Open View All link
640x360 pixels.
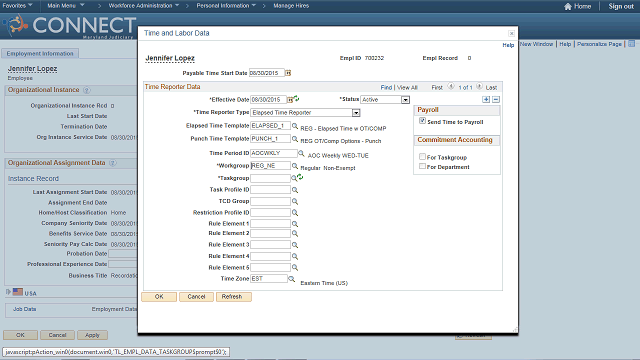(407, 87)
